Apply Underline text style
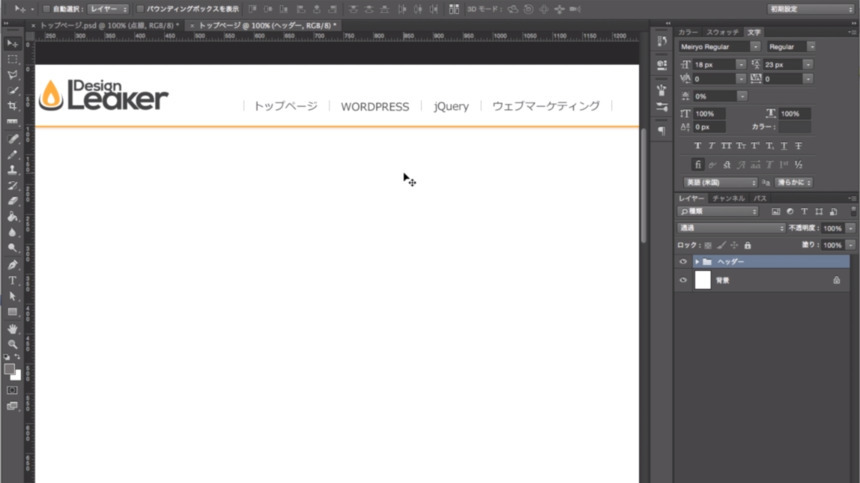Screen dimensions: 860x483 [784, 146]
